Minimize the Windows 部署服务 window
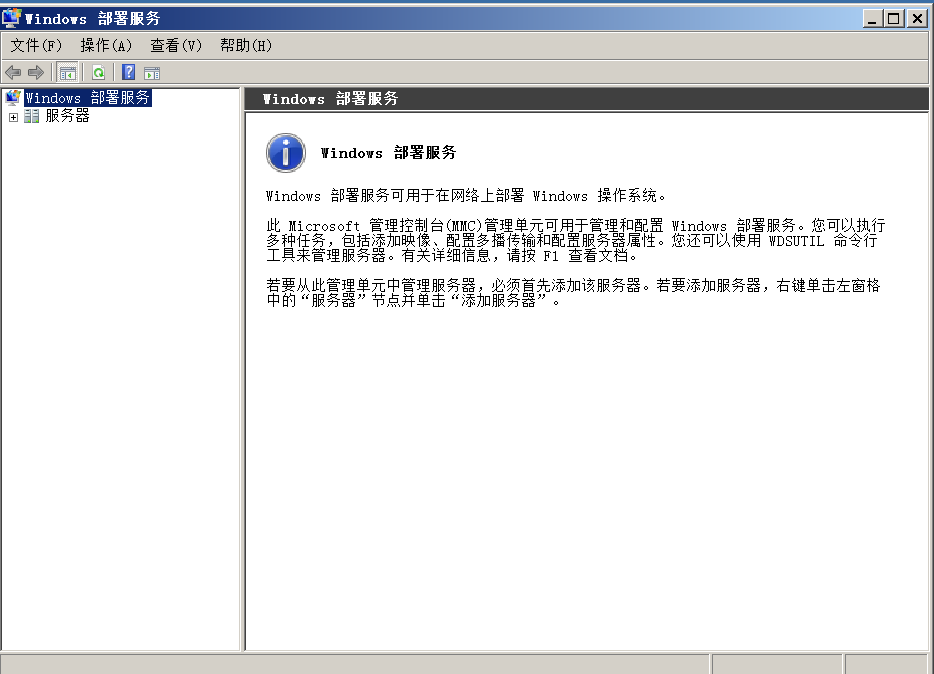This screenshot has height=674, width=934. (x=872, y=19)
